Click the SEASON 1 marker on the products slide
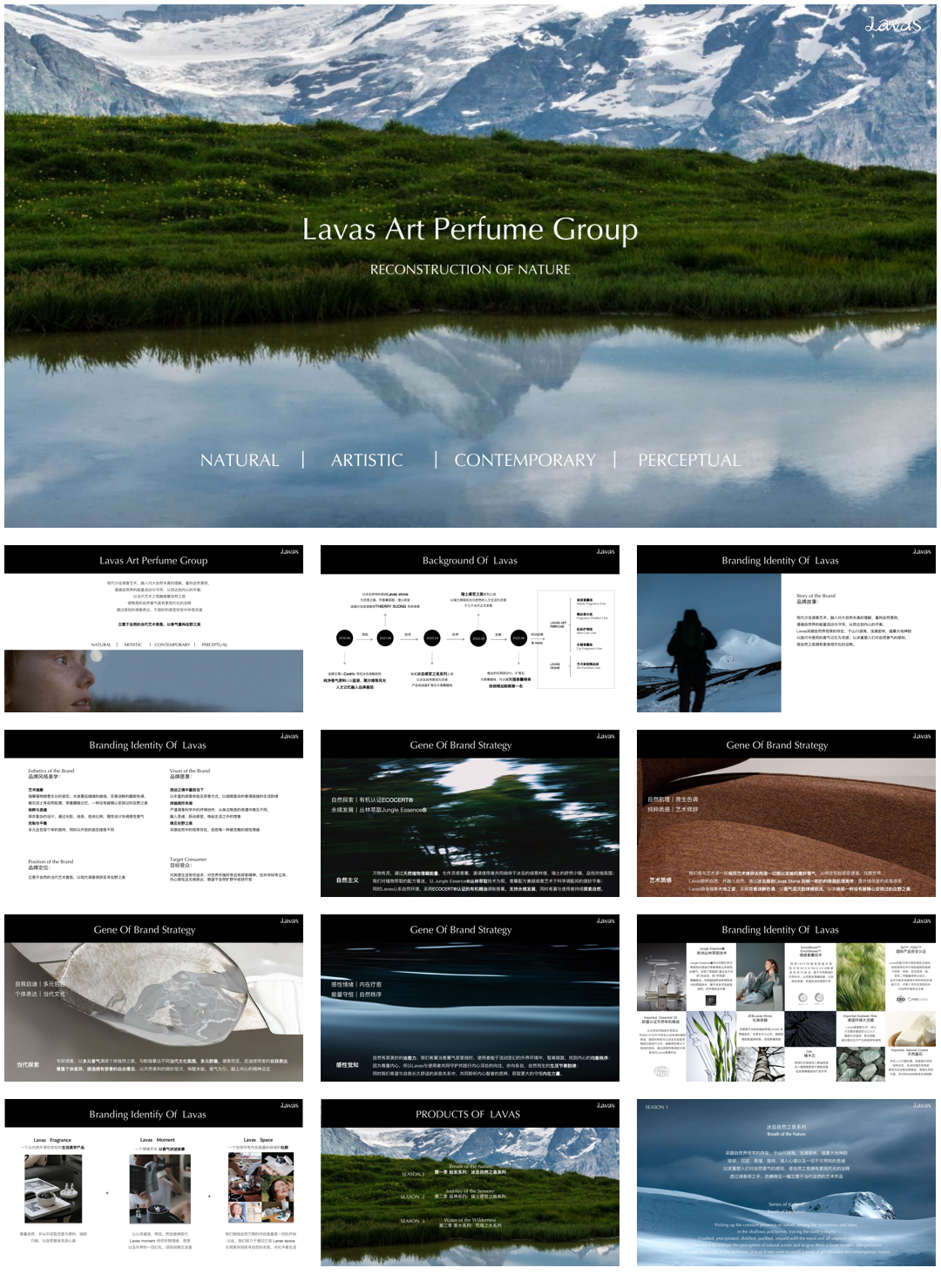This screenshot has height=1288, width=941. 413,1173
